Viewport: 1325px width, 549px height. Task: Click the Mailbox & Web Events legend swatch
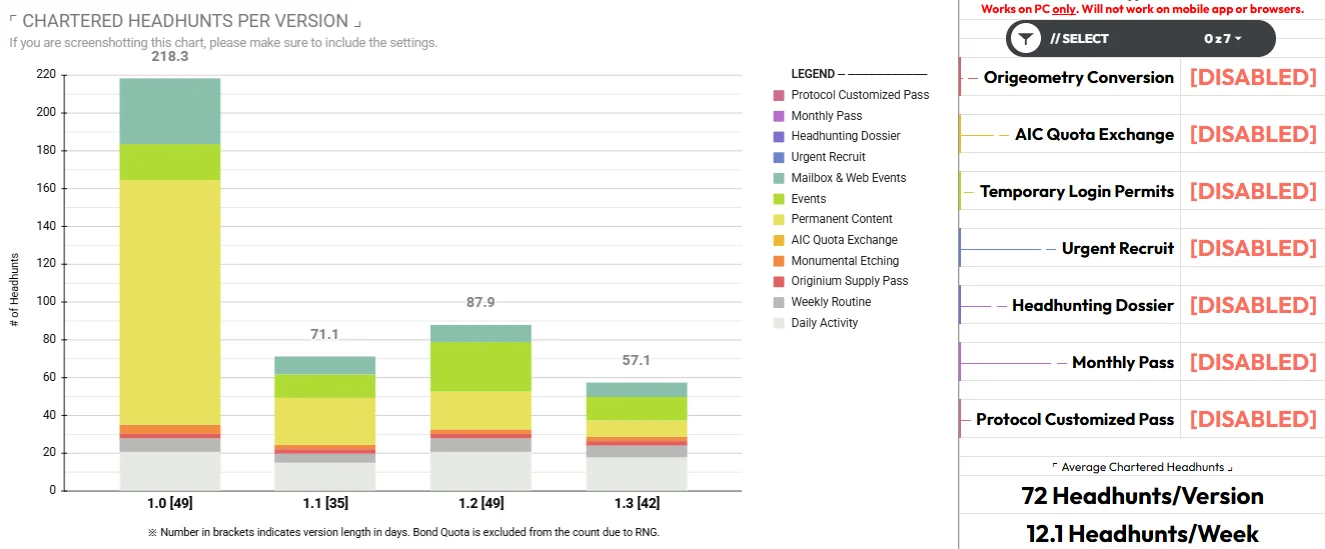tap(779, 178)
